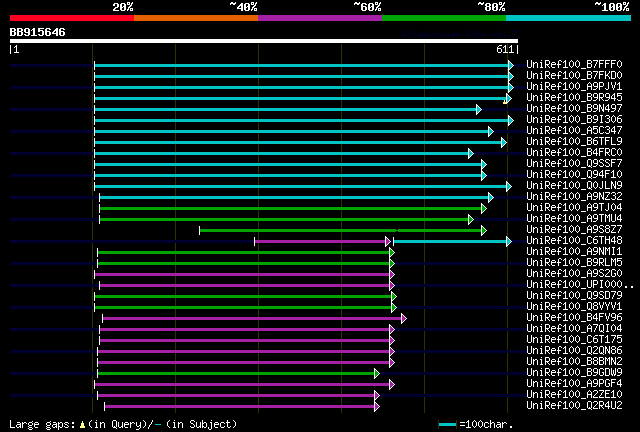Image resolution: width=640 pixels, height=432 pixels.
Task: Click the cyan alignment bar for UniRef100_B9I306
Action: click(302, 120)
